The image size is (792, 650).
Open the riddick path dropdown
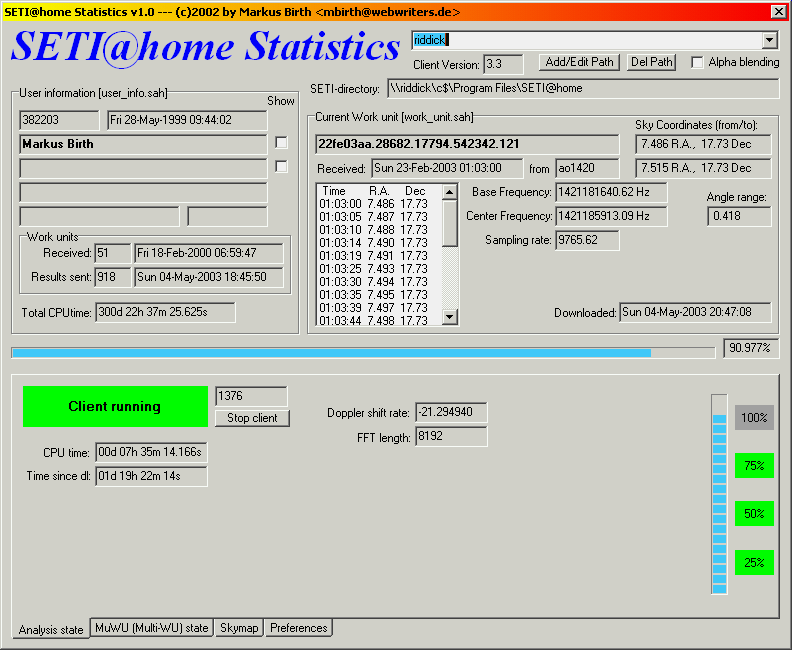pyautogui.click(x=769, y=40)
